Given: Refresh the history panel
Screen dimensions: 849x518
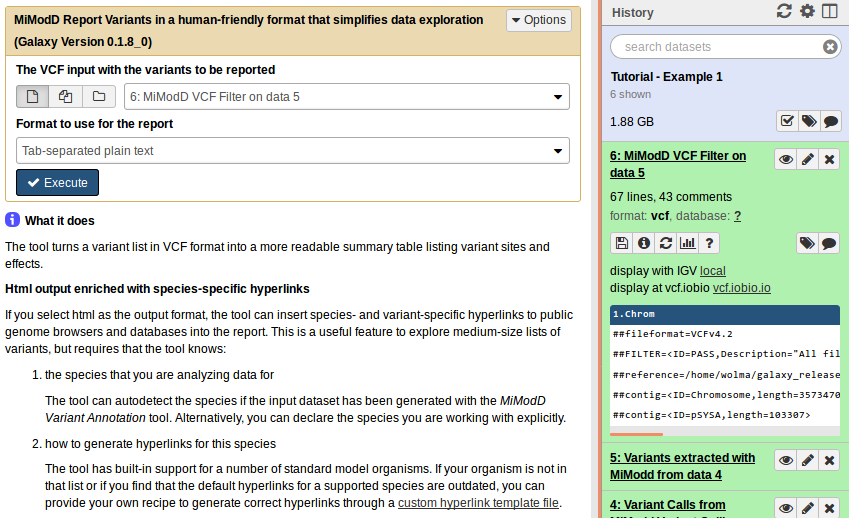Looking at the screenshot, I should pyautogui.click(x=784, y=11).
